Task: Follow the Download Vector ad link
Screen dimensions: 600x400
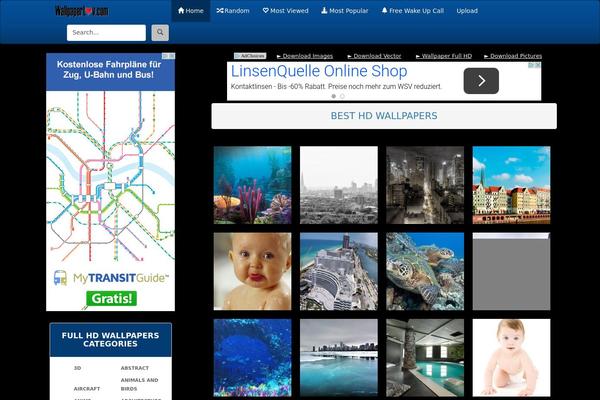Action: coord(374,56)
